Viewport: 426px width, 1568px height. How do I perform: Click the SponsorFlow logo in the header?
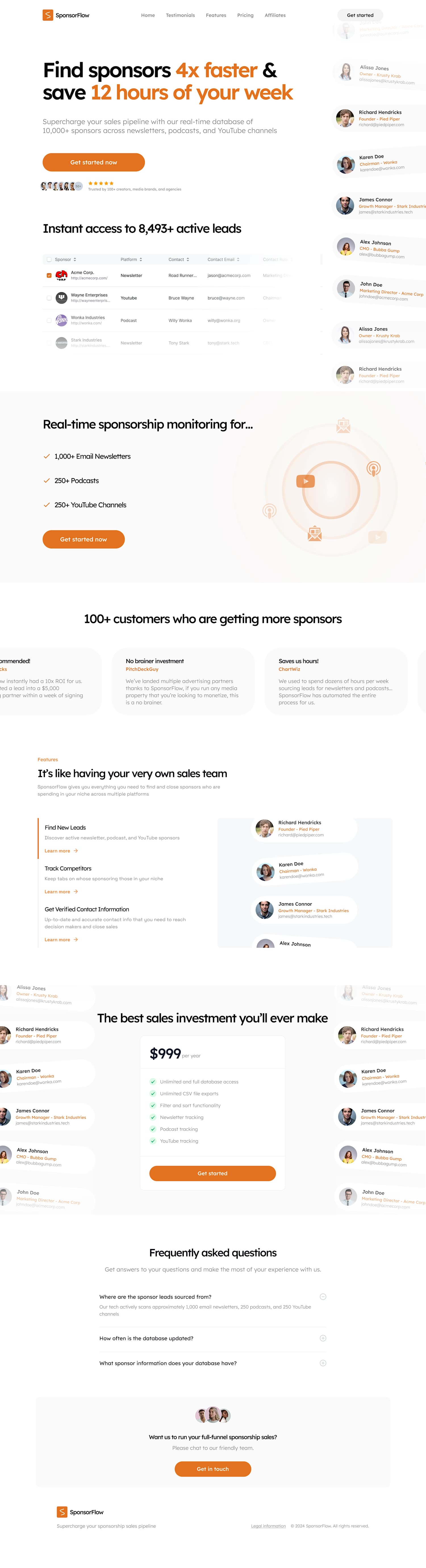(x=66, y=15)
